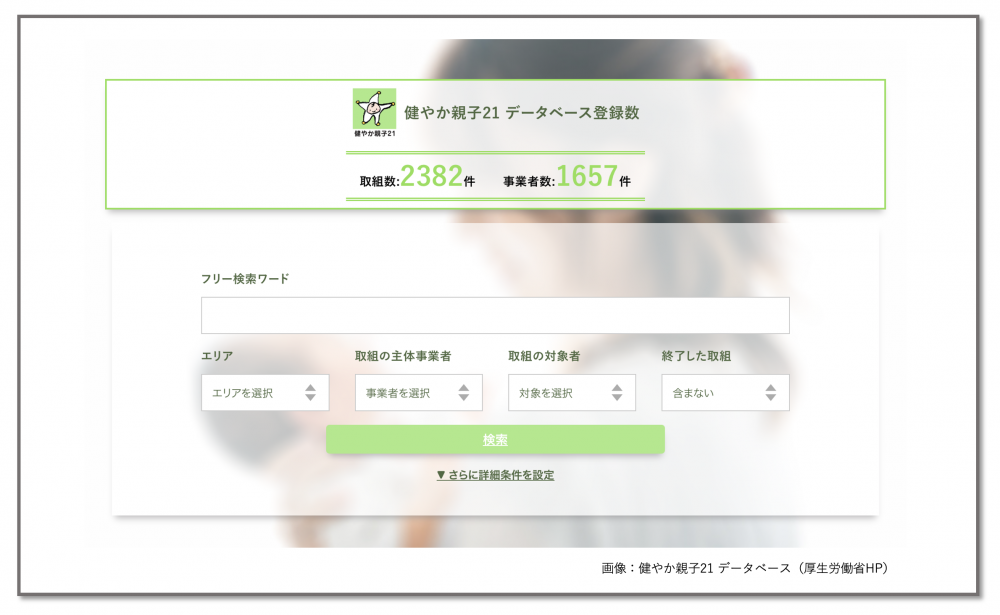The width and height of the screenshot is (1000, 615).
Task: Click the 取組の主体事業者 label
Action: pyautogui.click(x=403, y=356)
